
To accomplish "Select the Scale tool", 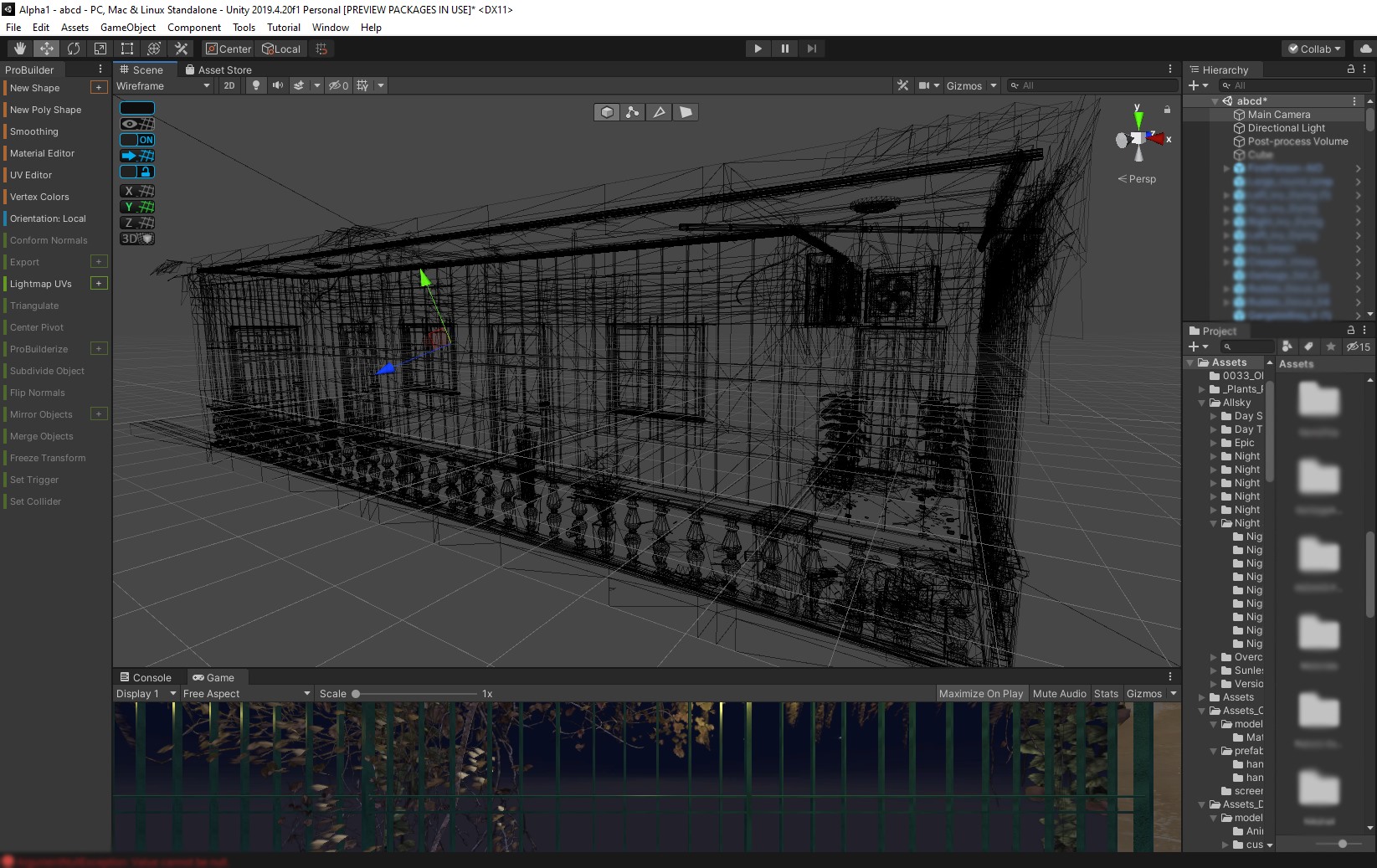I will [100, 49].
